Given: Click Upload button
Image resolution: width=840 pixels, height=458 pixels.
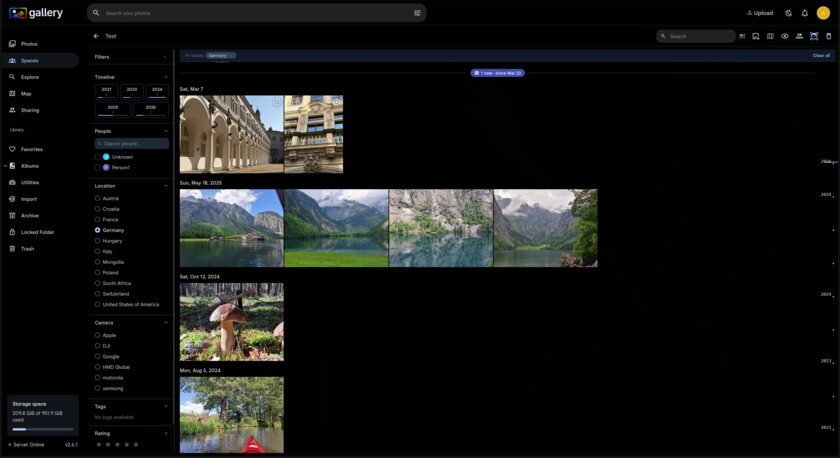Looking at the screenshot, I should coord(760,13).
